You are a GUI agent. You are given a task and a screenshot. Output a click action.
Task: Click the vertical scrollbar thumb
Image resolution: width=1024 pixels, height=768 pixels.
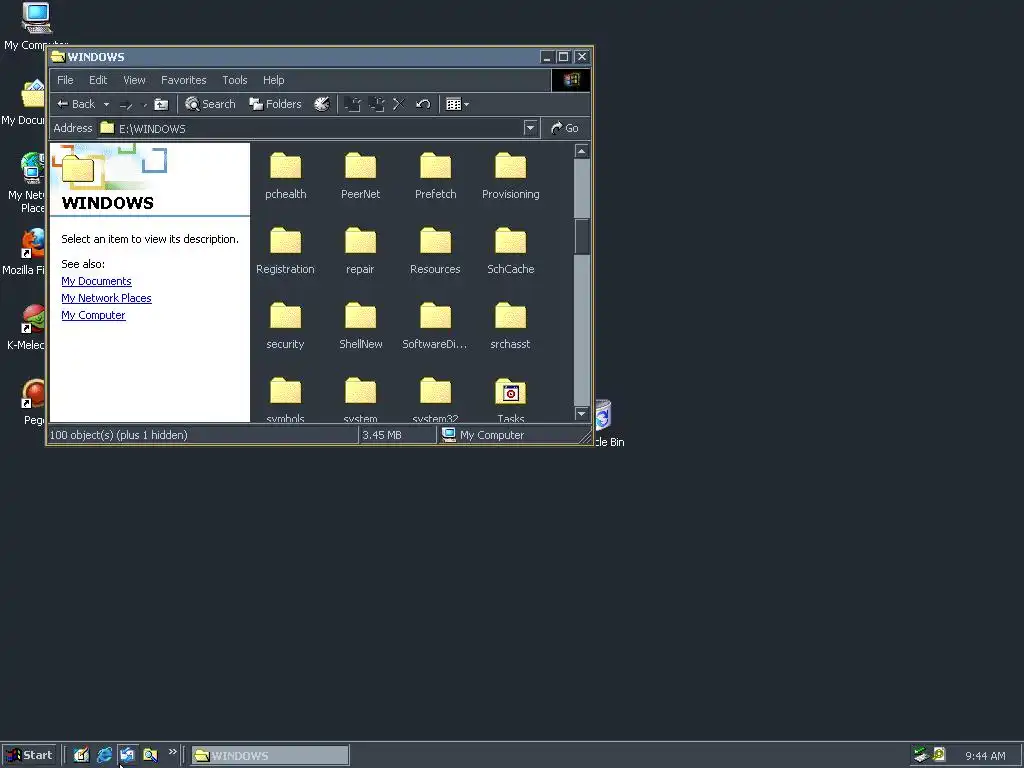tap(581, 236)
